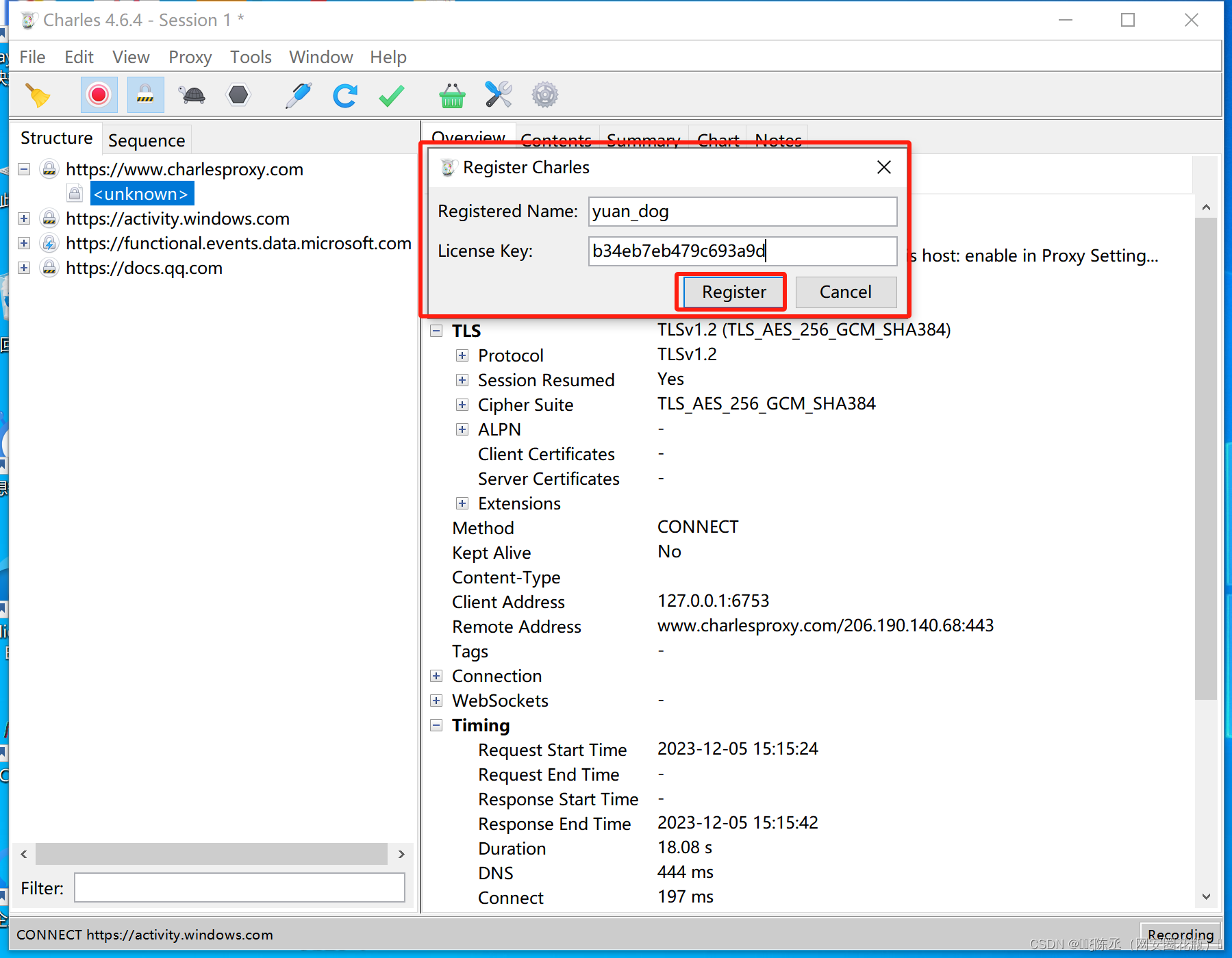This screenshot has width=1232, height=958.
Task: Click the green Validate checkmark icon
Action: 392,95
